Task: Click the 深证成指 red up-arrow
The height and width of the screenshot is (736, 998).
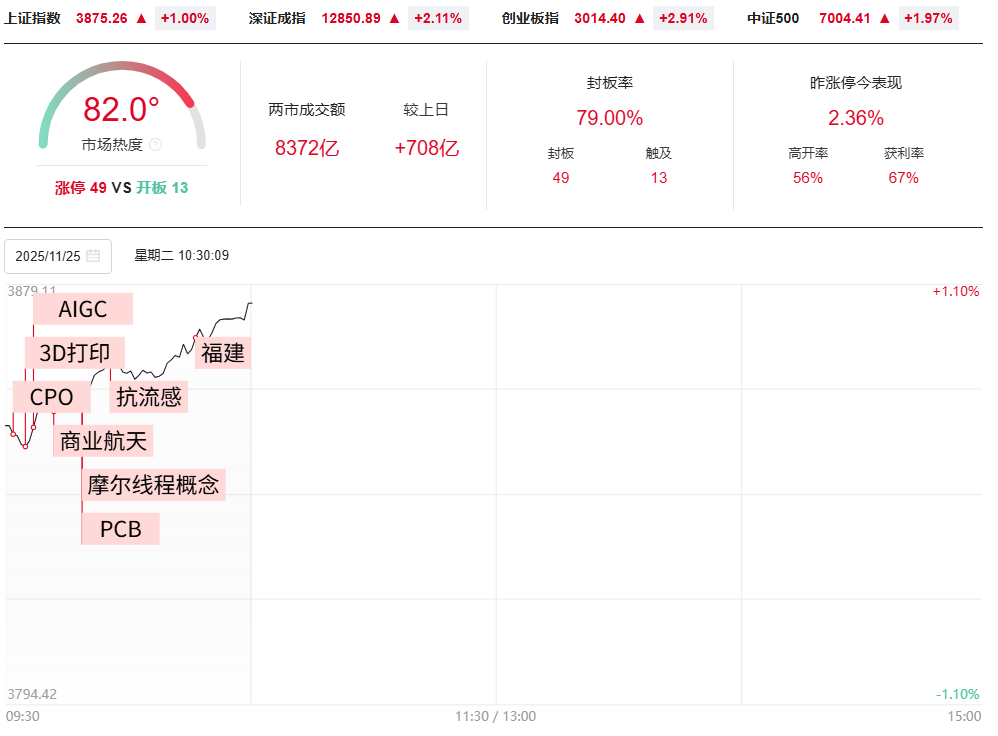Action: 394,18
